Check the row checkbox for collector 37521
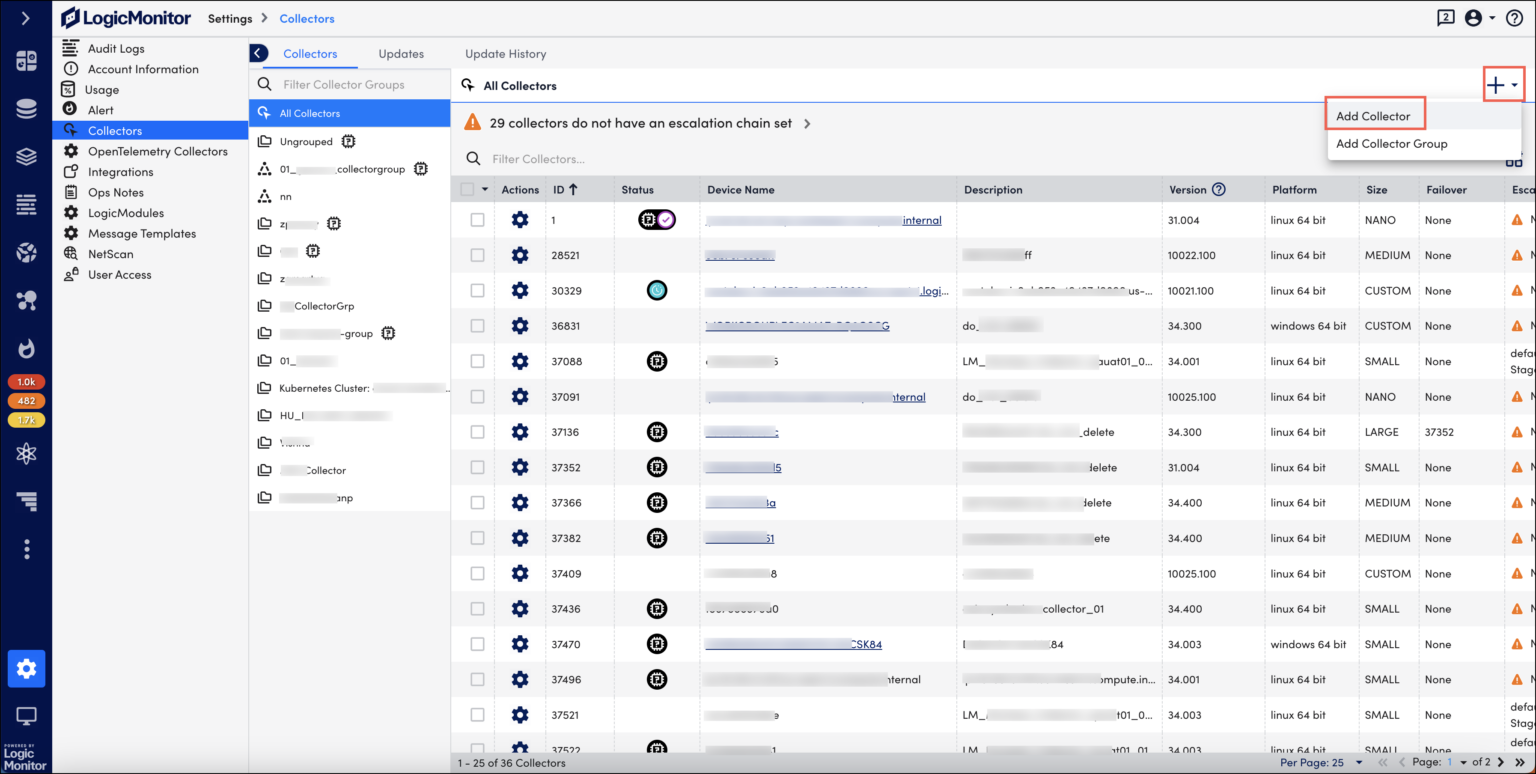This screenshot has width=1536, height=774. tap(477, 715)
